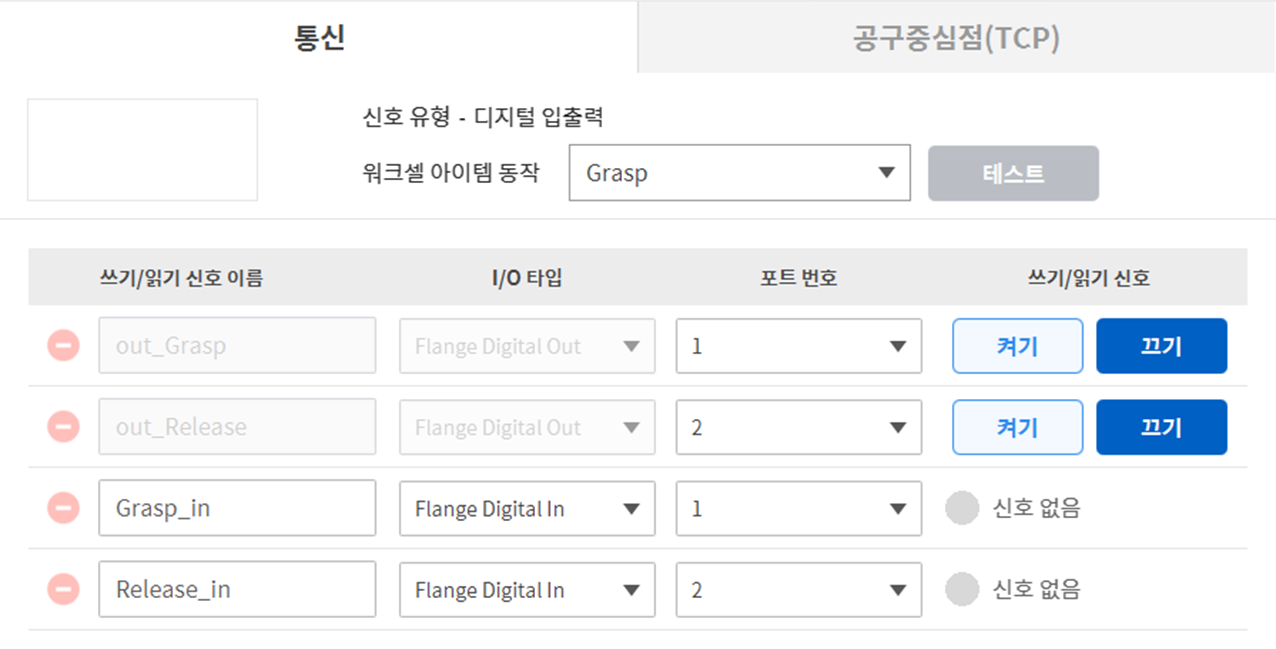Turn off (끄기) the out_Release signal
Viewport: 1276px width, 649px height.
1161,427
